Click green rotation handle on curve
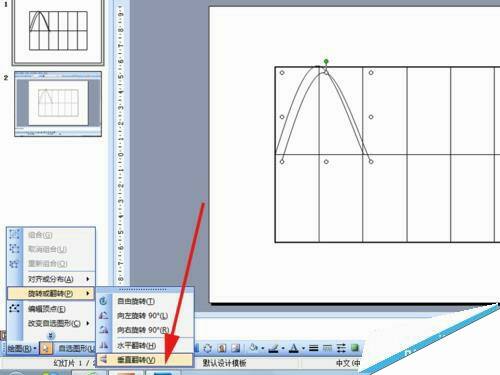Image resolution: width=500 pixels, height=375 pixels. click(x=326, y=61)
